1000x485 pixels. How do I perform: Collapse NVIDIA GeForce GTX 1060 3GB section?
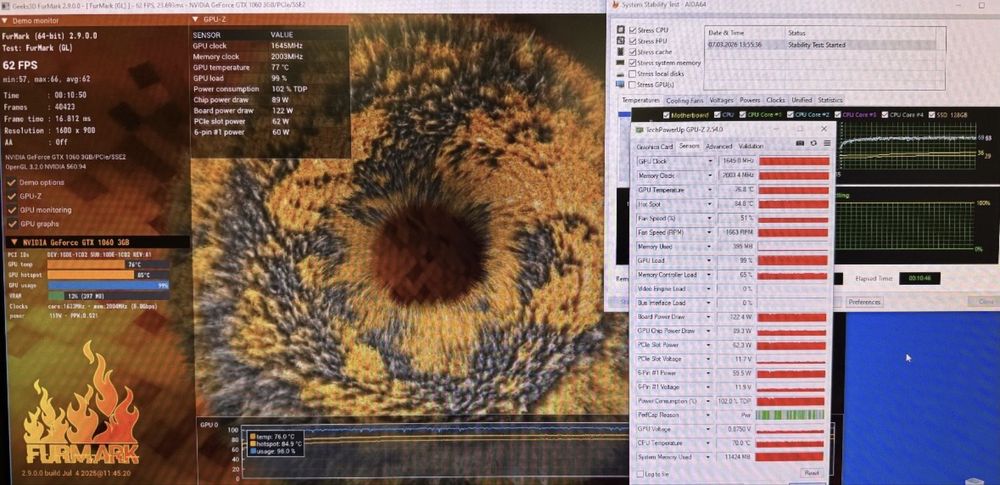13,242
